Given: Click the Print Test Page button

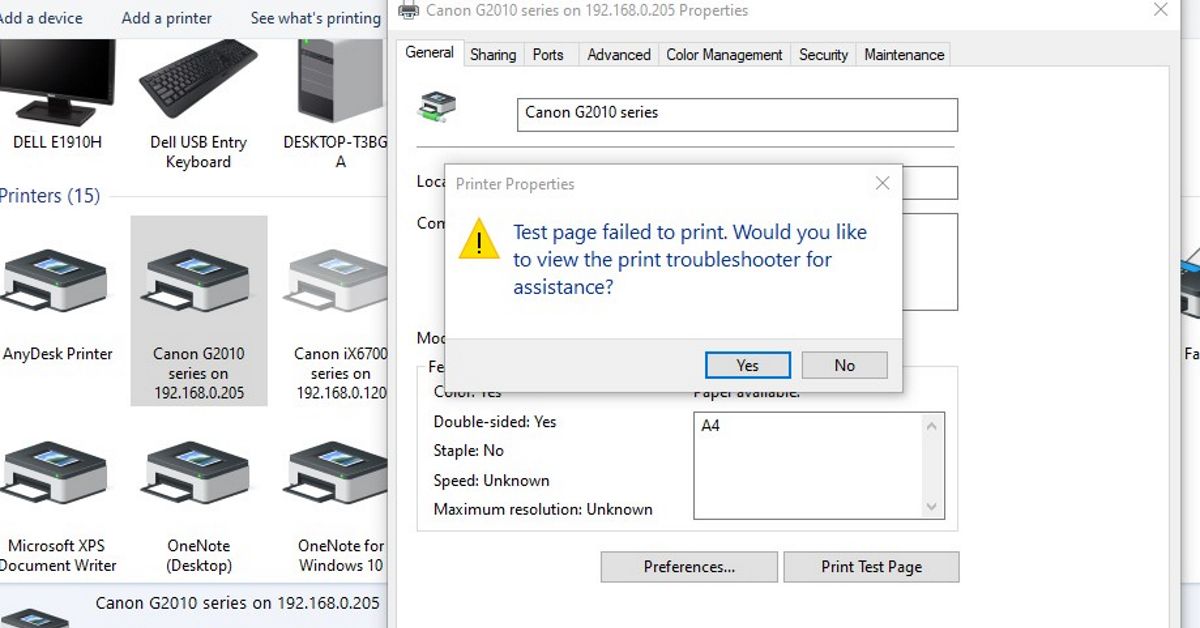Looking at the screenshot, I should pyautogui.click(x=871, y=566).
